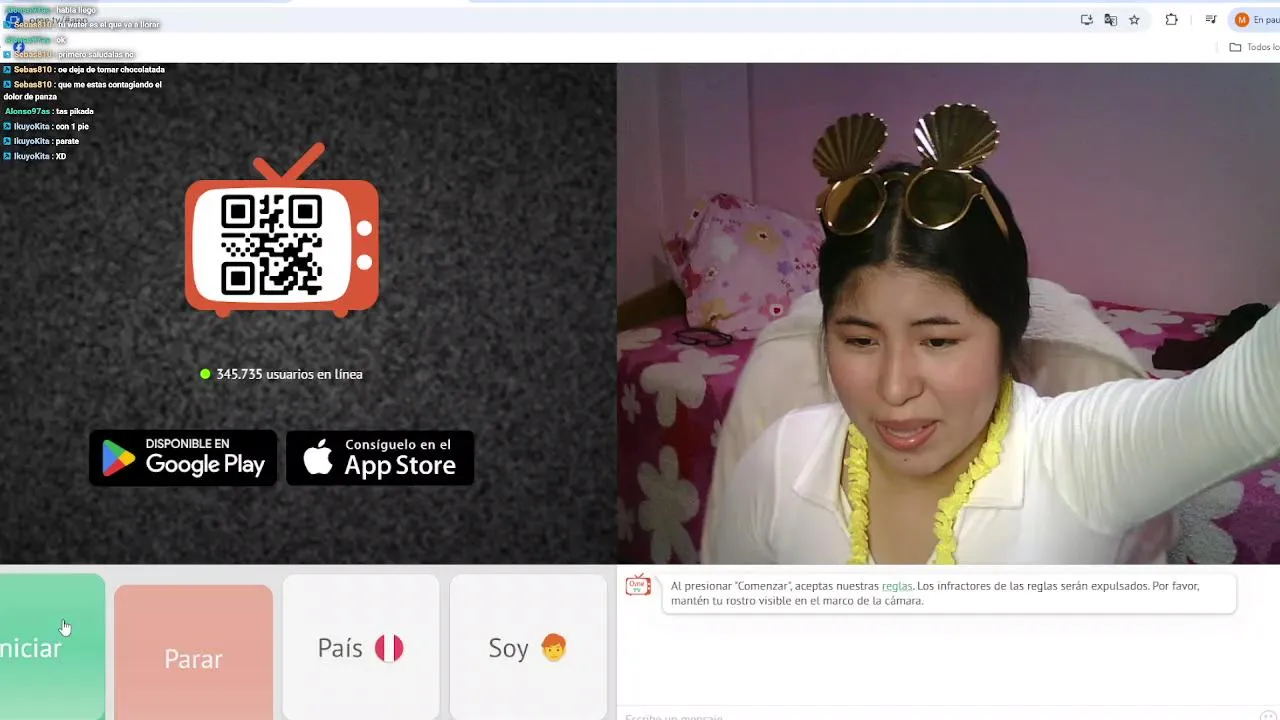This screenshot has width=1280, height=720.
Task: Select chat line 'oe deja de tomar chocolatada'
Action: coord(84,70)
